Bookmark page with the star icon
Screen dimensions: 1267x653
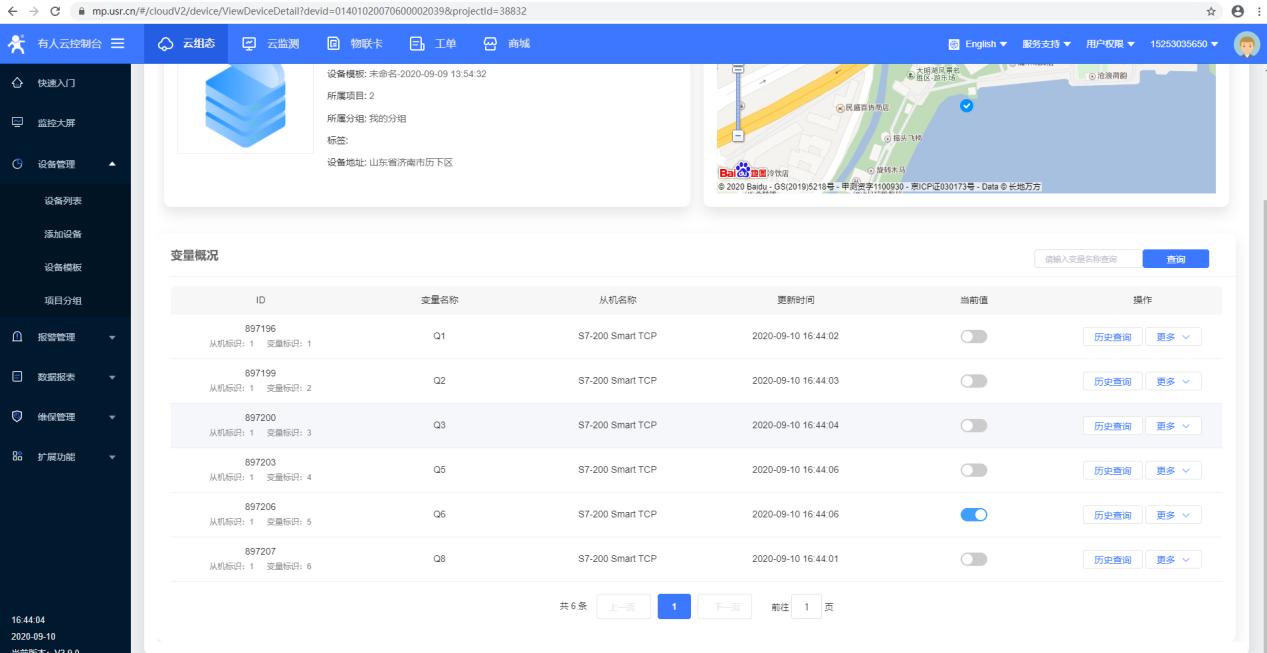tap(1211, 11)
